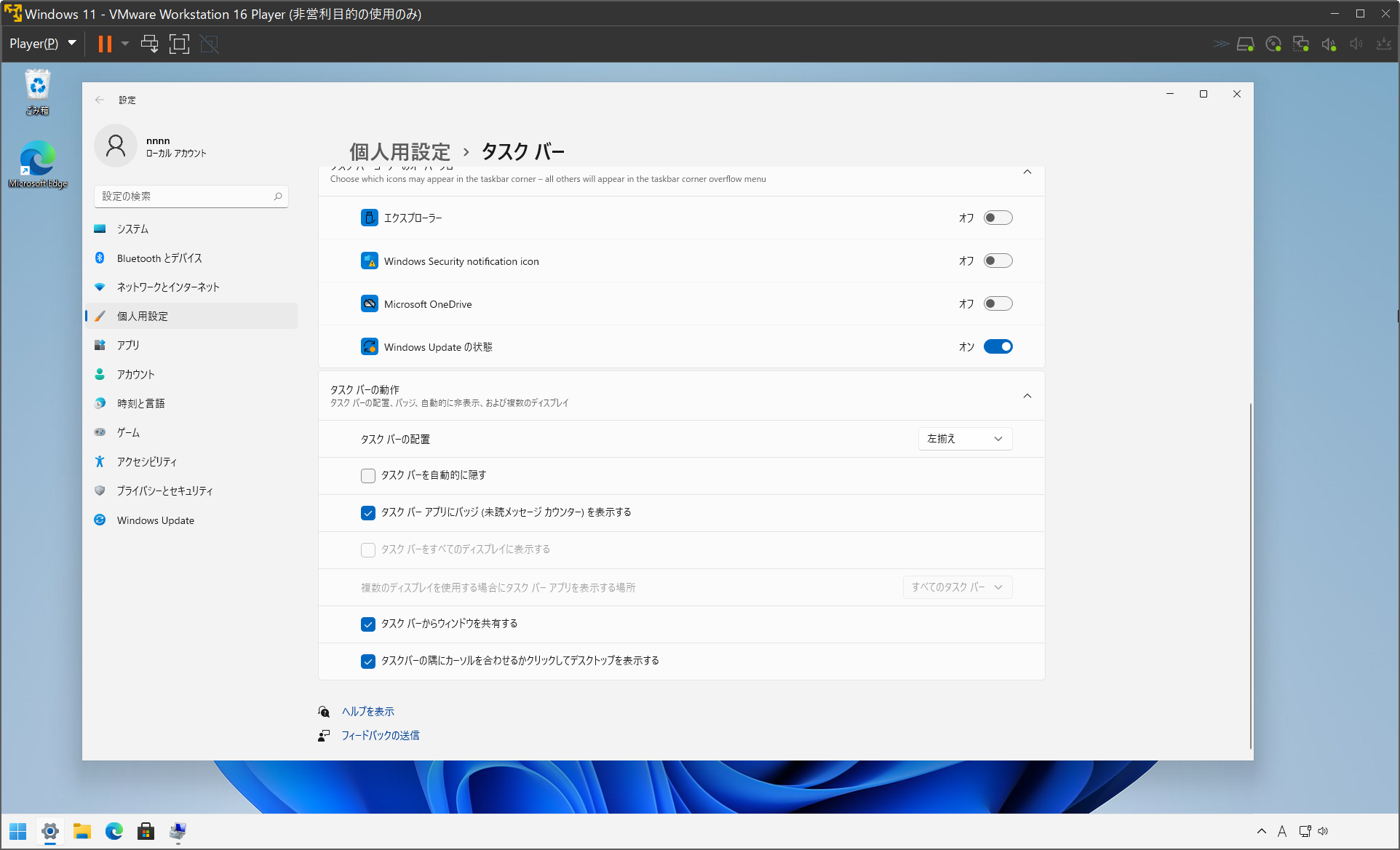Click the VMware CD/DVD device icon

[1273, 44]
